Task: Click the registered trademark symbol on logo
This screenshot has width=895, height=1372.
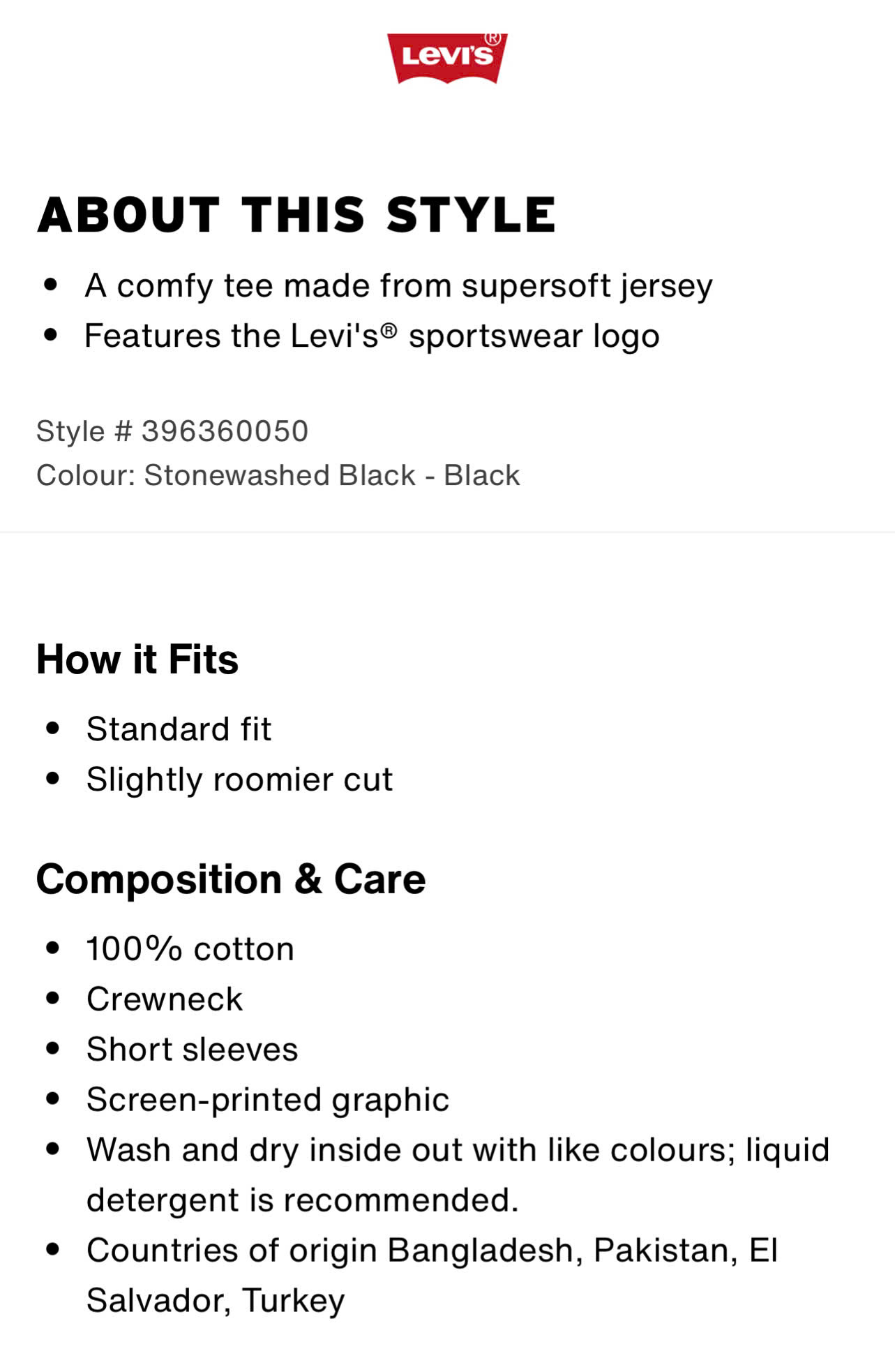Action: [x=492, y=38]
